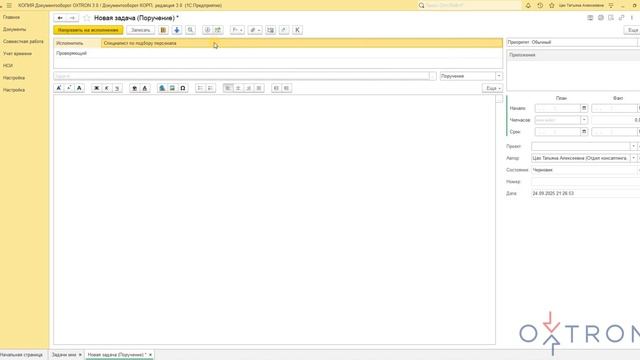Align text left in editor
The image size is (640, 360).
pyautogui.click(x=228, y=88)
